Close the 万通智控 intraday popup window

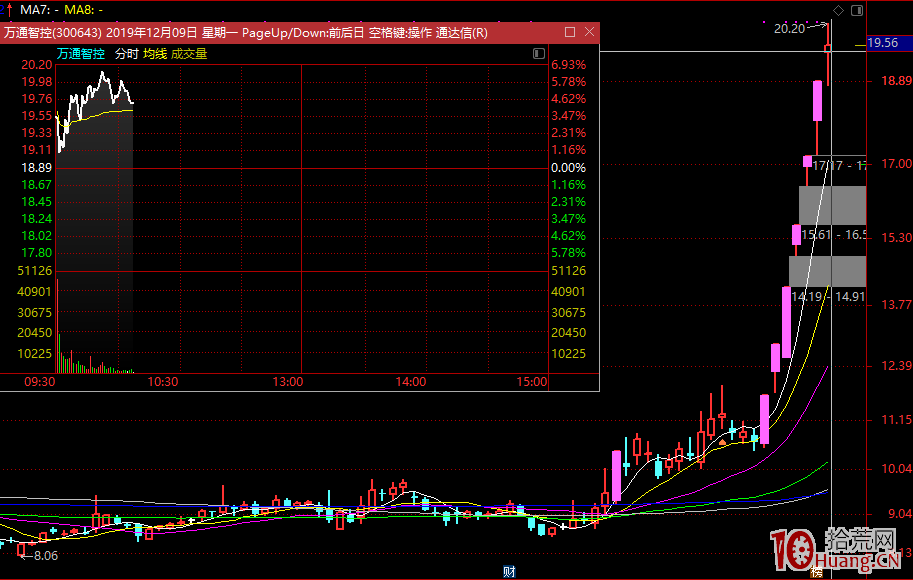588,33
